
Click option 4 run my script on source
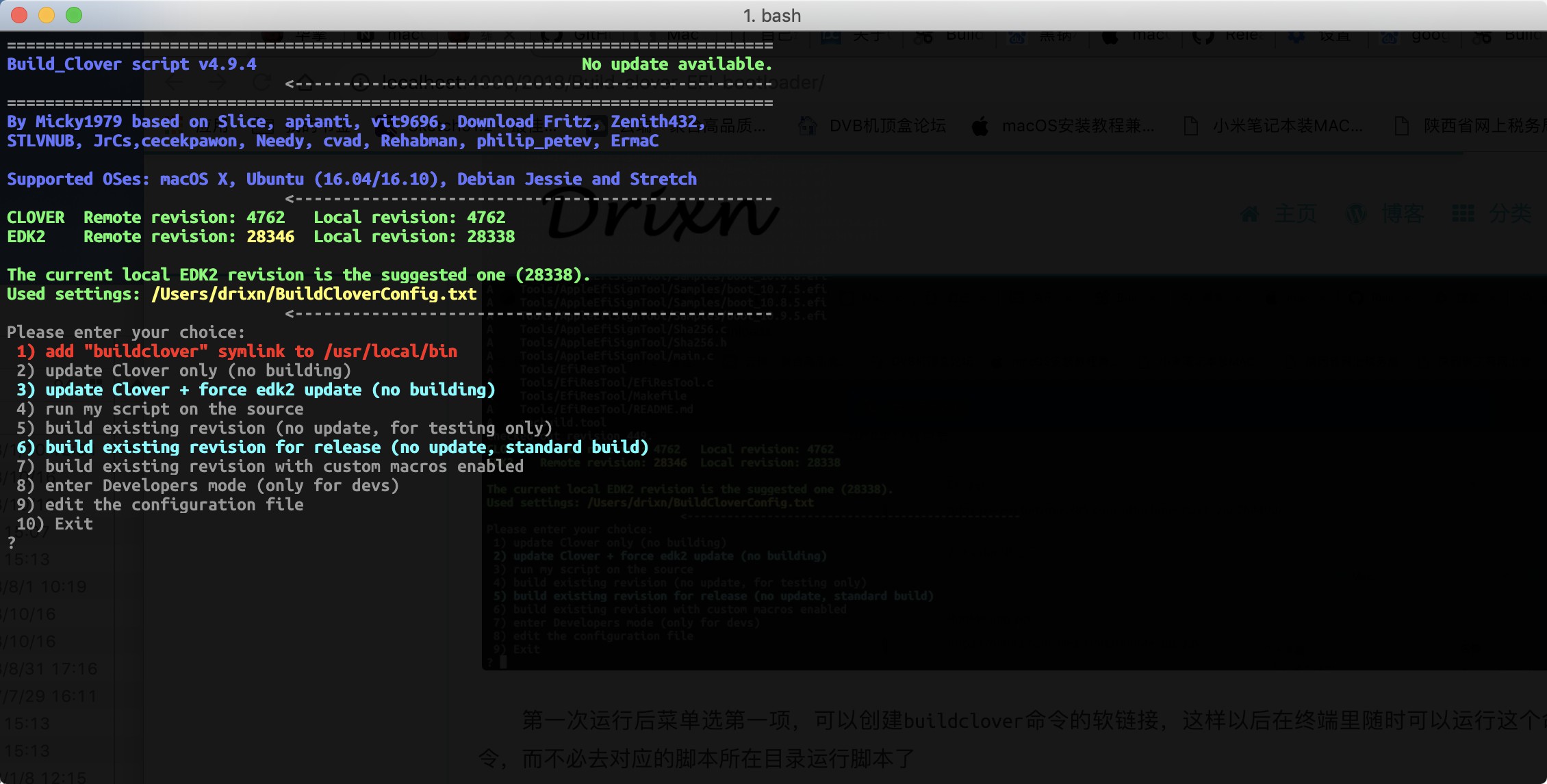160,408
